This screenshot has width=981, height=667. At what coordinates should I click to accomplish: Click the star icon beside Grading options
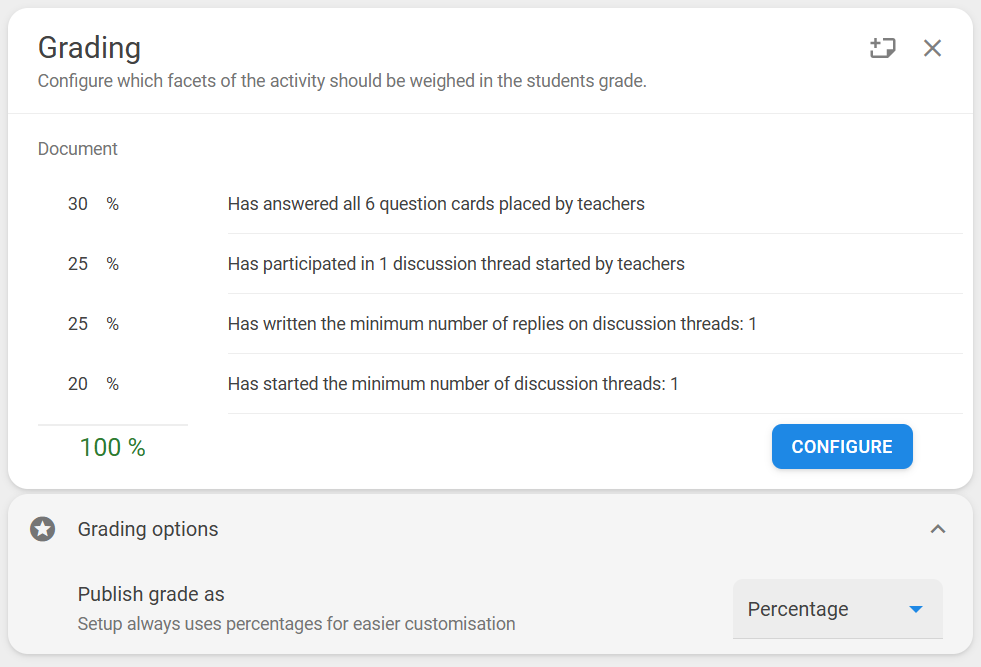point(43,529)
